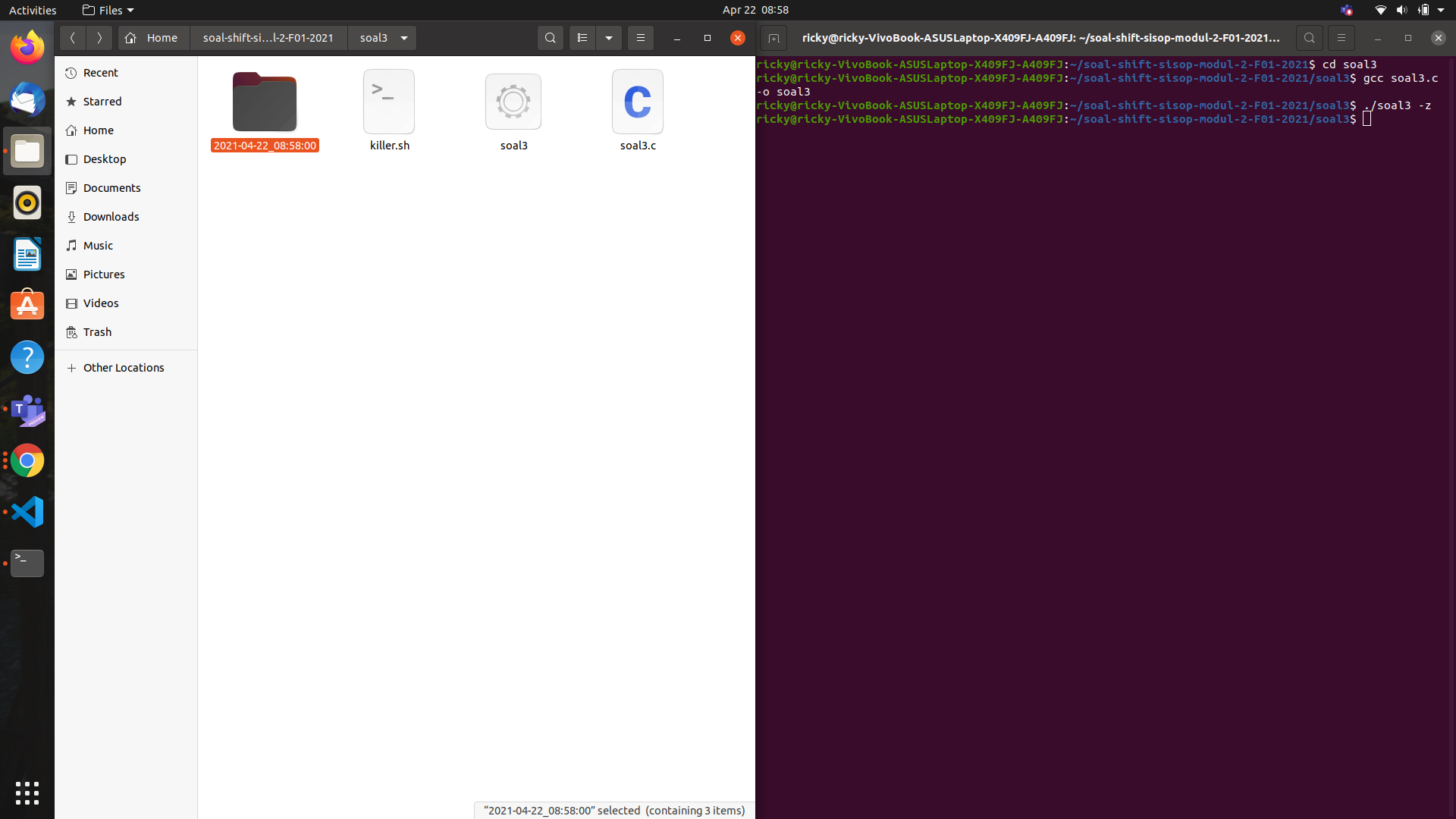Click the "./soal3 -z" command in terminal
The height and width of the screenshot is (819, 1456).
click(x=1398, y=105)
